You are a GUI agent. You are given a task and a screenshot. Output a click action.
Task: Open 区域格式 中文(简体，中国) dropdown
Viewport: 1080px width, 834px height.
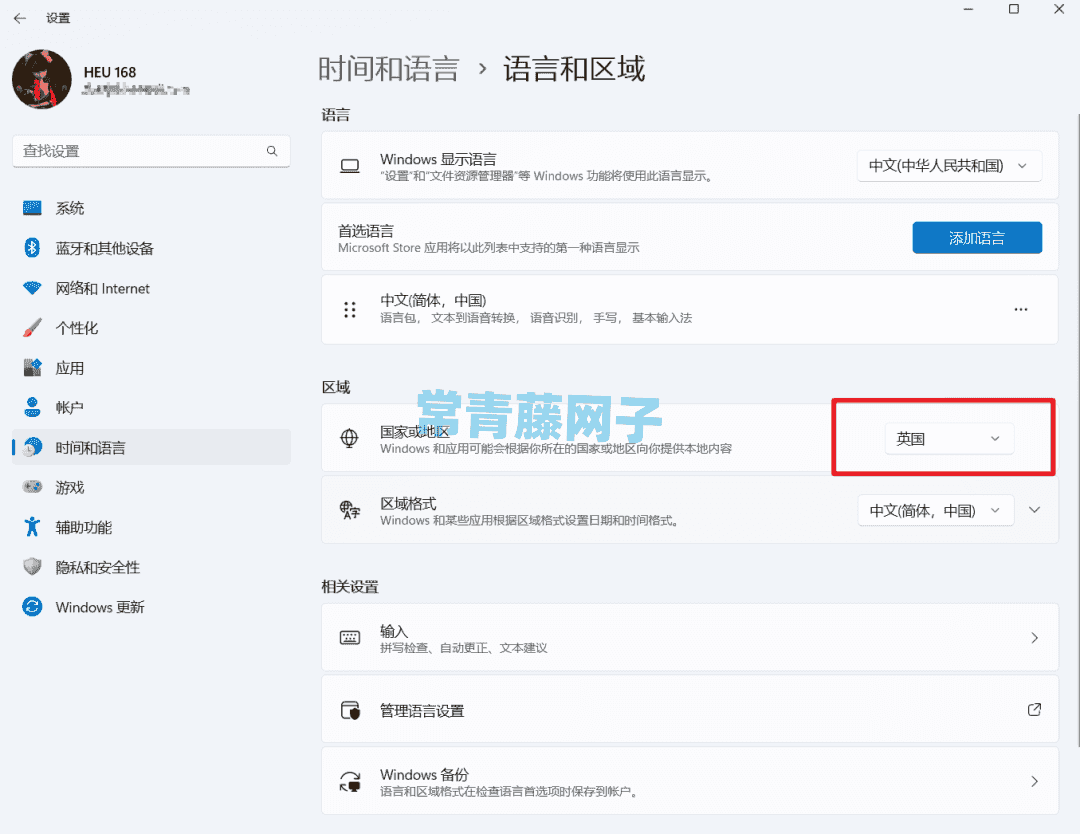click(935, 510)
